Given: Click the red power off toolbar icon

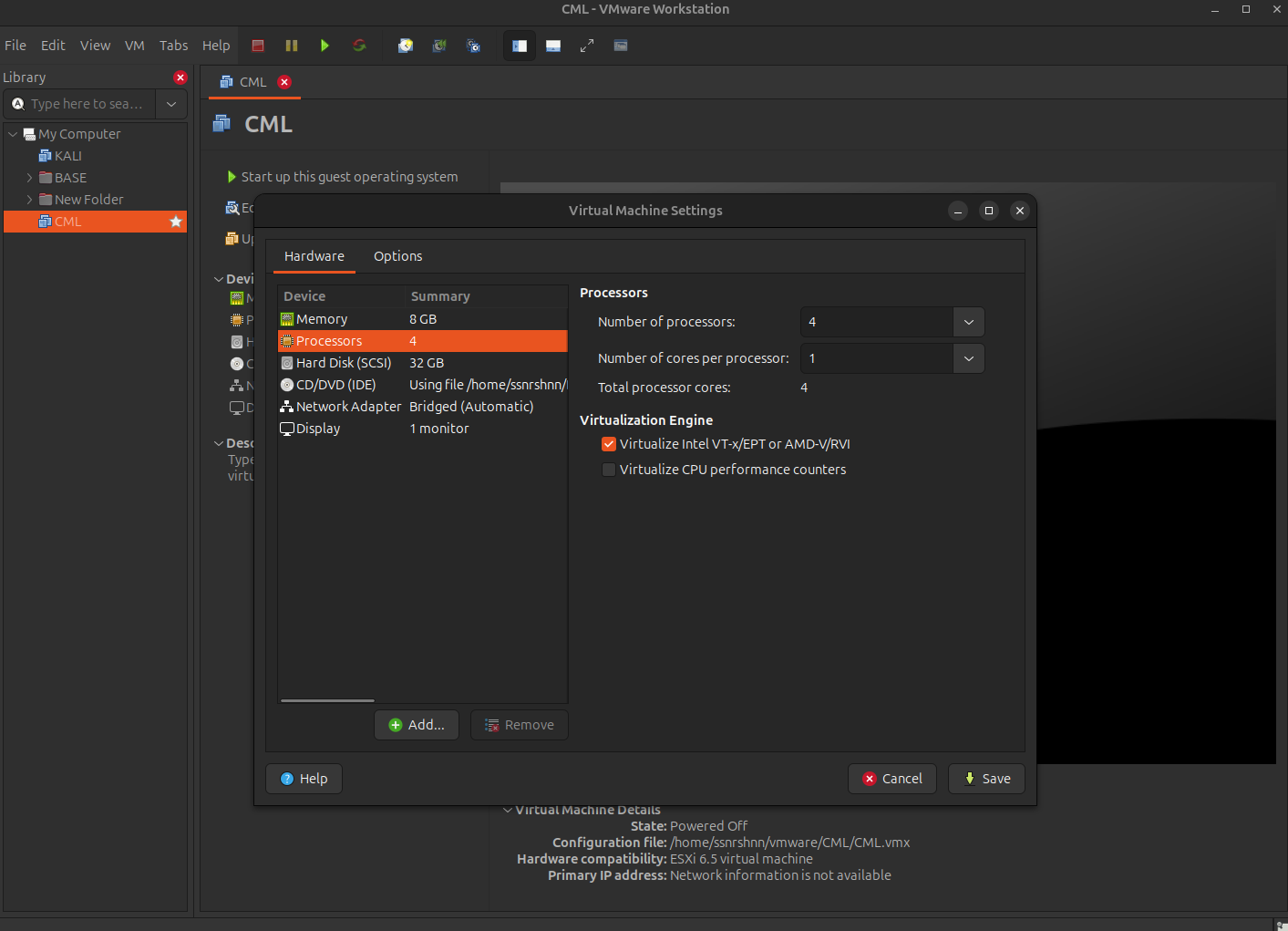Looking at the screenshot, I should [x=258, y=46].
